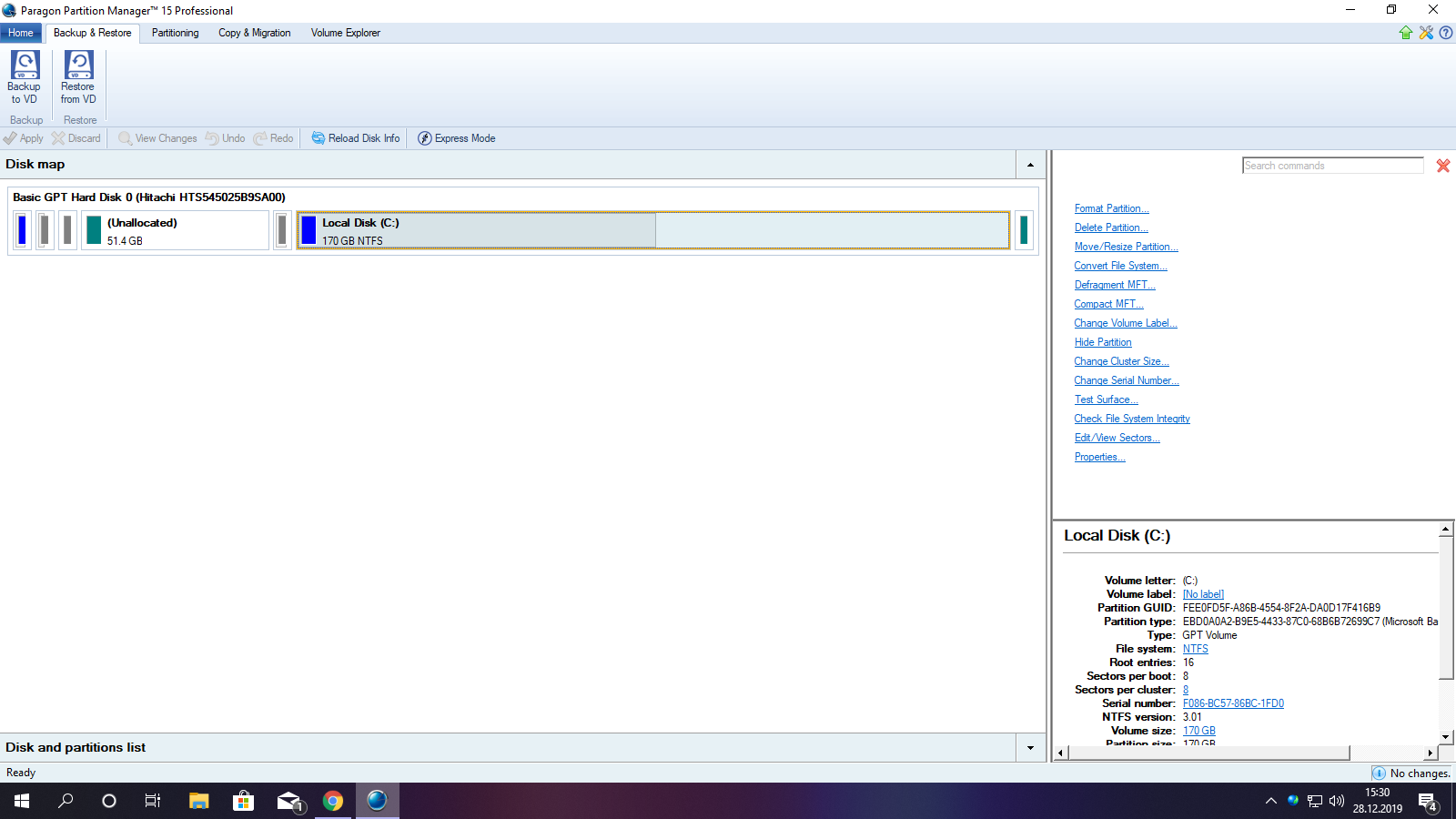Collapse the Disk map panel
This screenshot has width=1456, height=819.
(x=1030, y=165)
